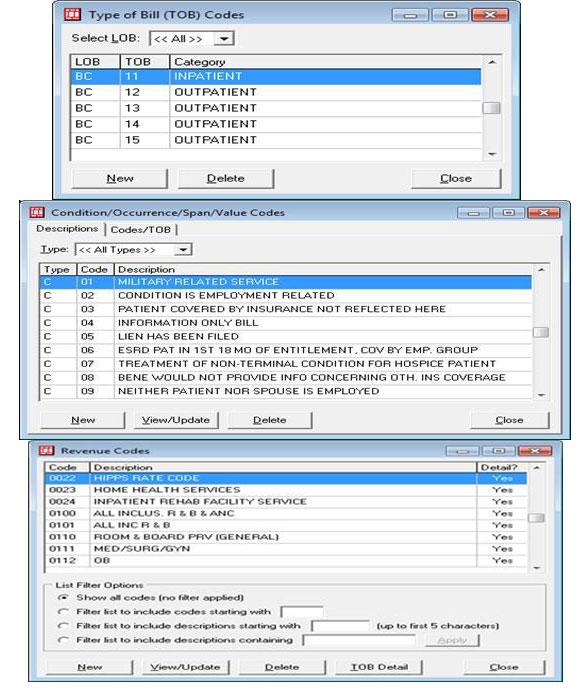Select the 0110 ROOM & BOARD PRV row
587x689 pixels.
click(286, 537)
